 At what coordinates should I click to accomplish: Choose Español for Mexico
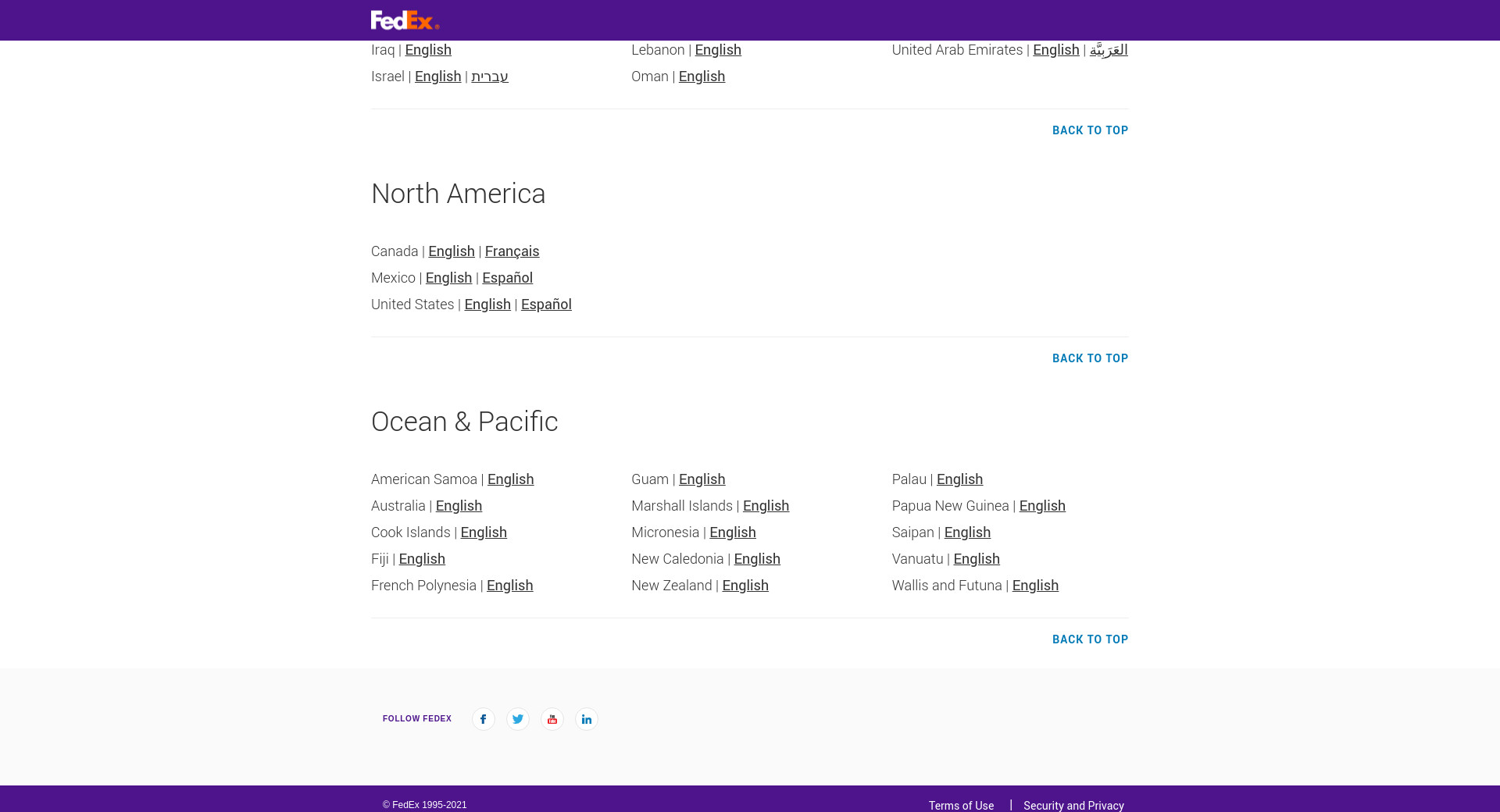tap(507, 278)
